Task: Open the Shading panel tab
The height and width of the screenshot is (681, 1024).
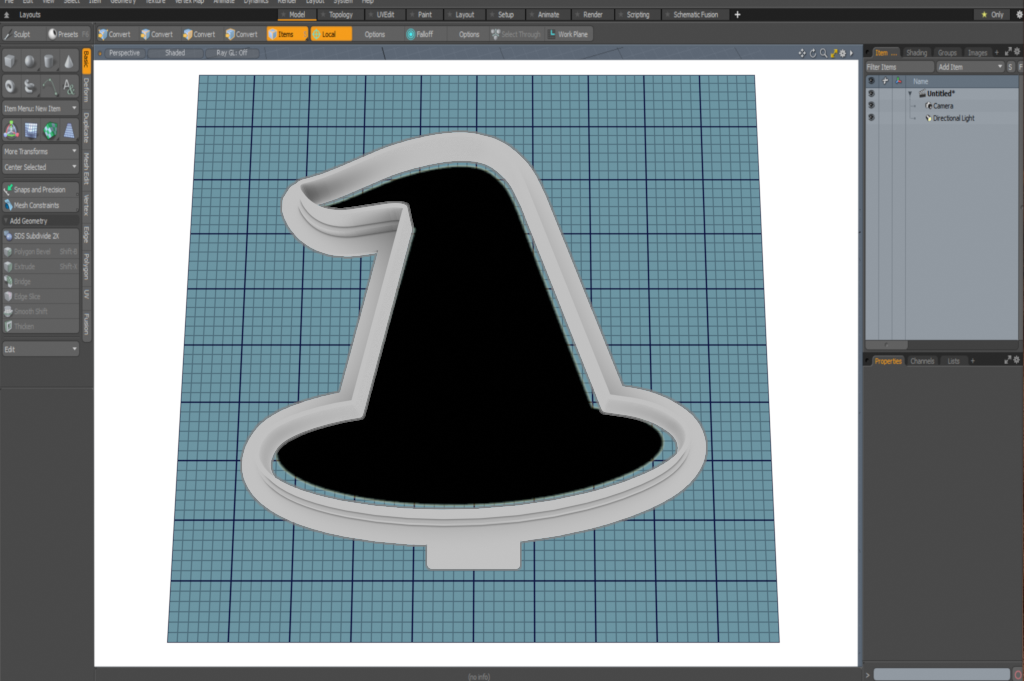Action: pos(916,52)
